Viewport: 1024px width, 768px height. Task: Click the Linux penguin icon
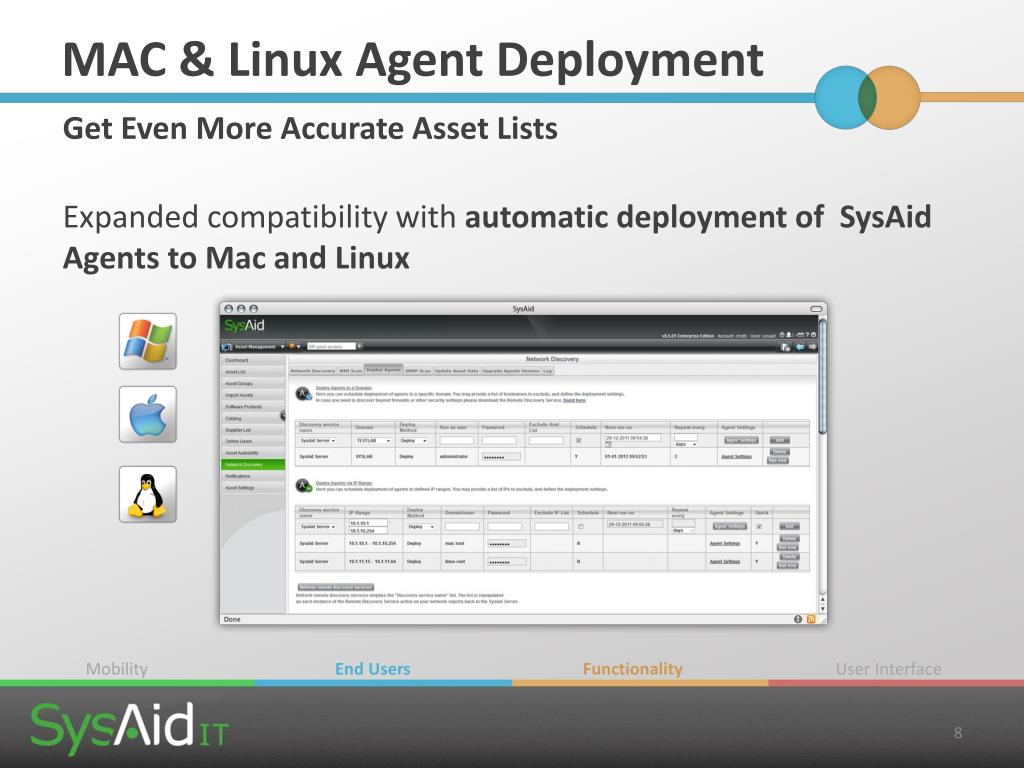pyautogui.click(x=148, y=494)
